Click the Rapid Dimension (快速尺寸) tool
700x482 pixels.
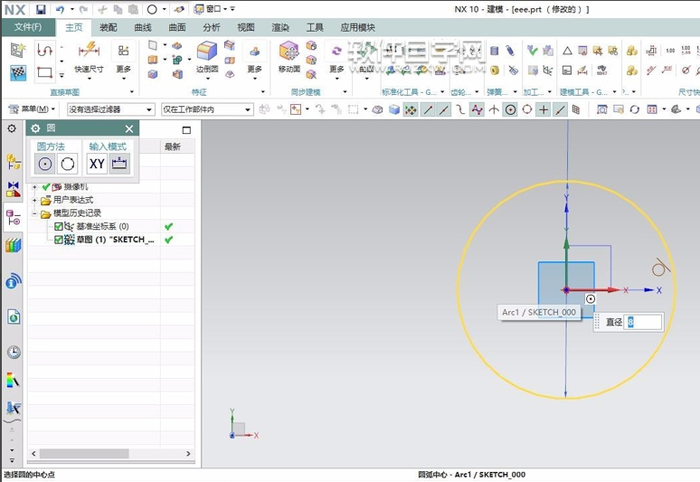pos(88,52)
